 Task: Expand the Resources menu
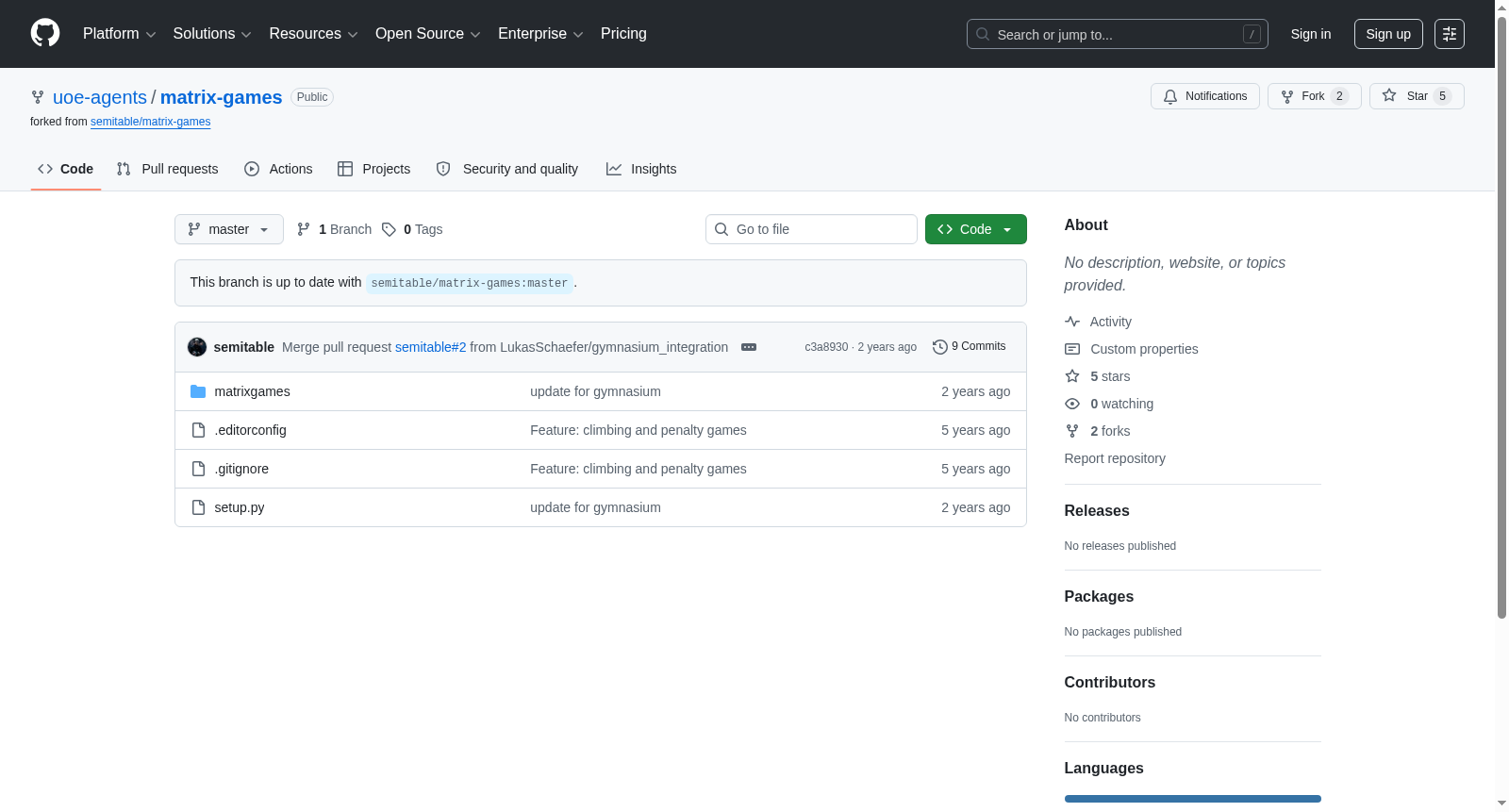314,34
